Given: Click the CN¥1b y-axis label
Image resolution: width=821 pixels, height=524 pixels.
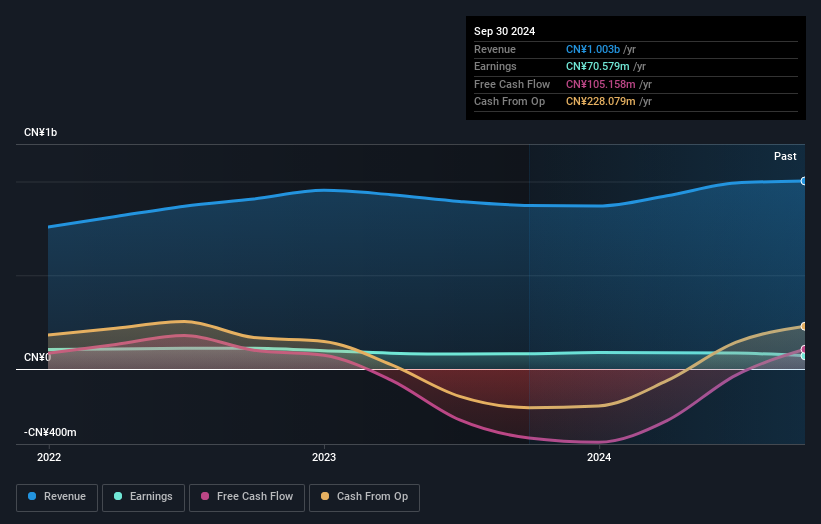Looking at the screenshot, I should [40, 132].
